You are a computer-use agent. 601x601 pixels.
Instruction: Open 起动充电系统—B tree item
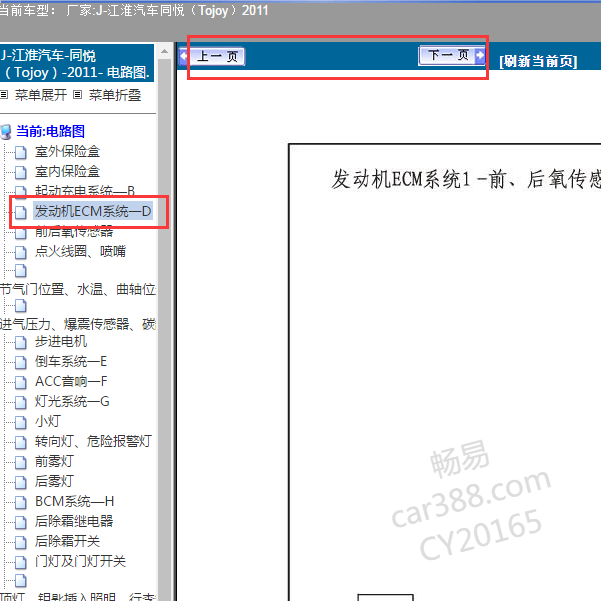pyautogui.click(x=85, y=190)
